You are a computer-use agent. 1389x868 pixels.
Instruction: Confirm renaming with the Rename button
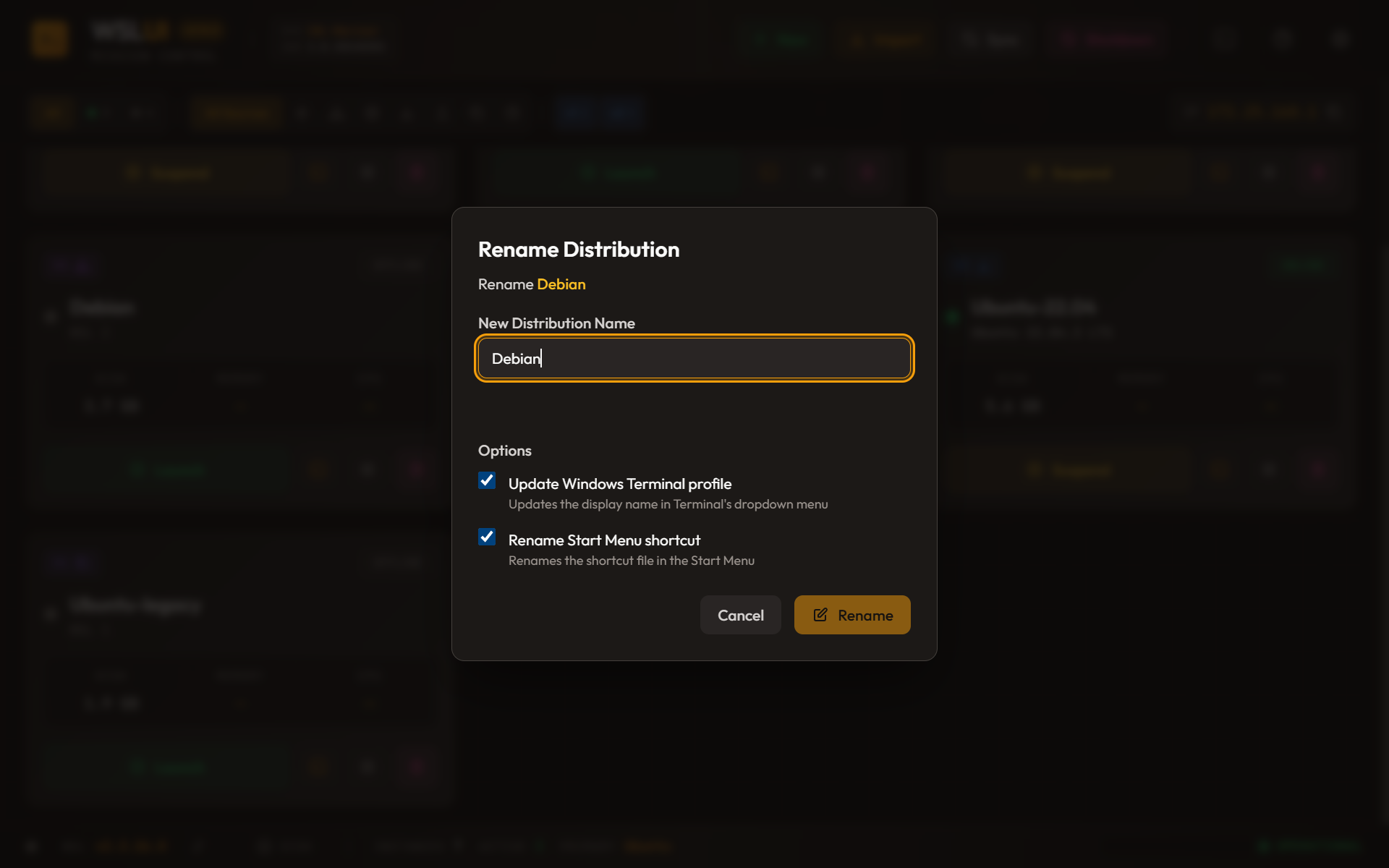tap(852, 615)
